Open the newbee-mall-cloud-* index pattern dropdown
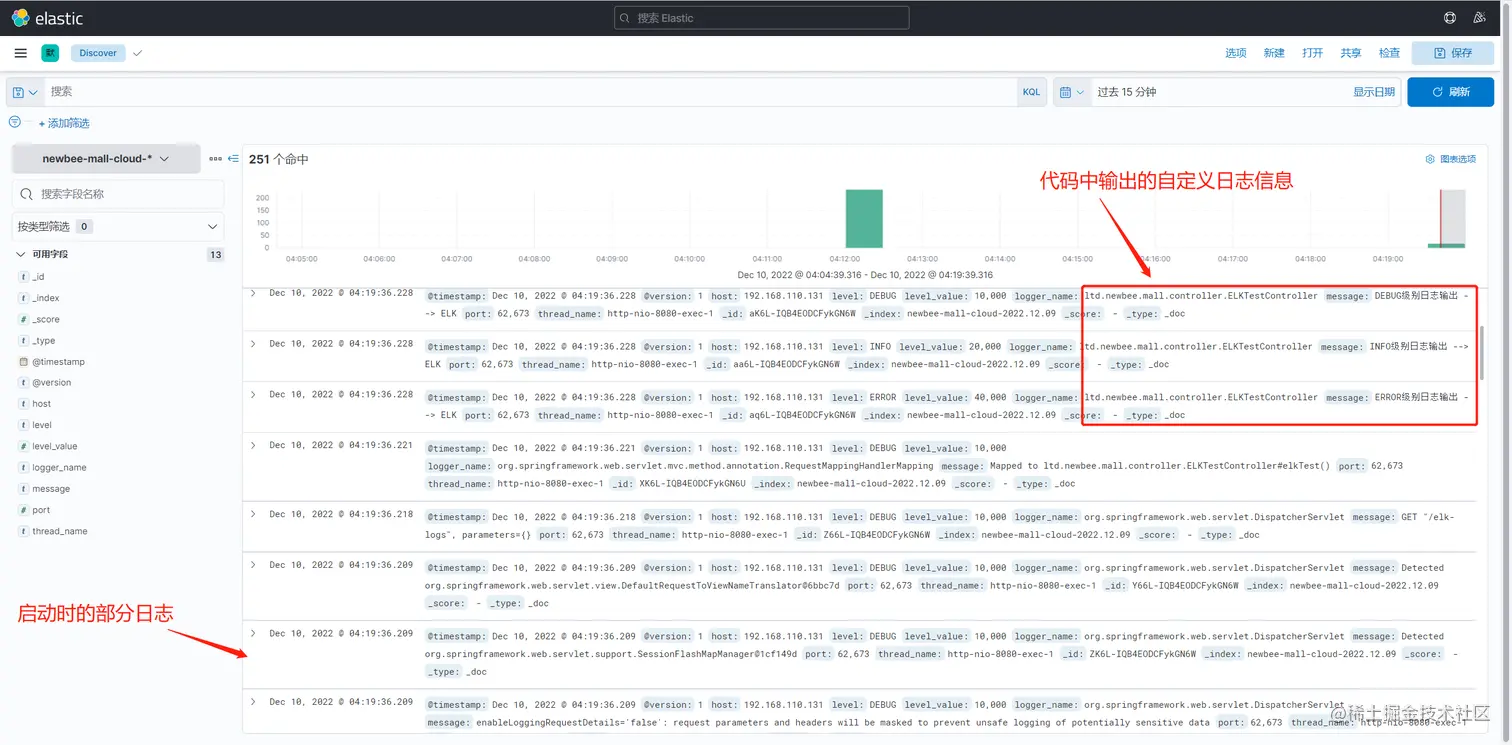 click(x=105, y=159)
